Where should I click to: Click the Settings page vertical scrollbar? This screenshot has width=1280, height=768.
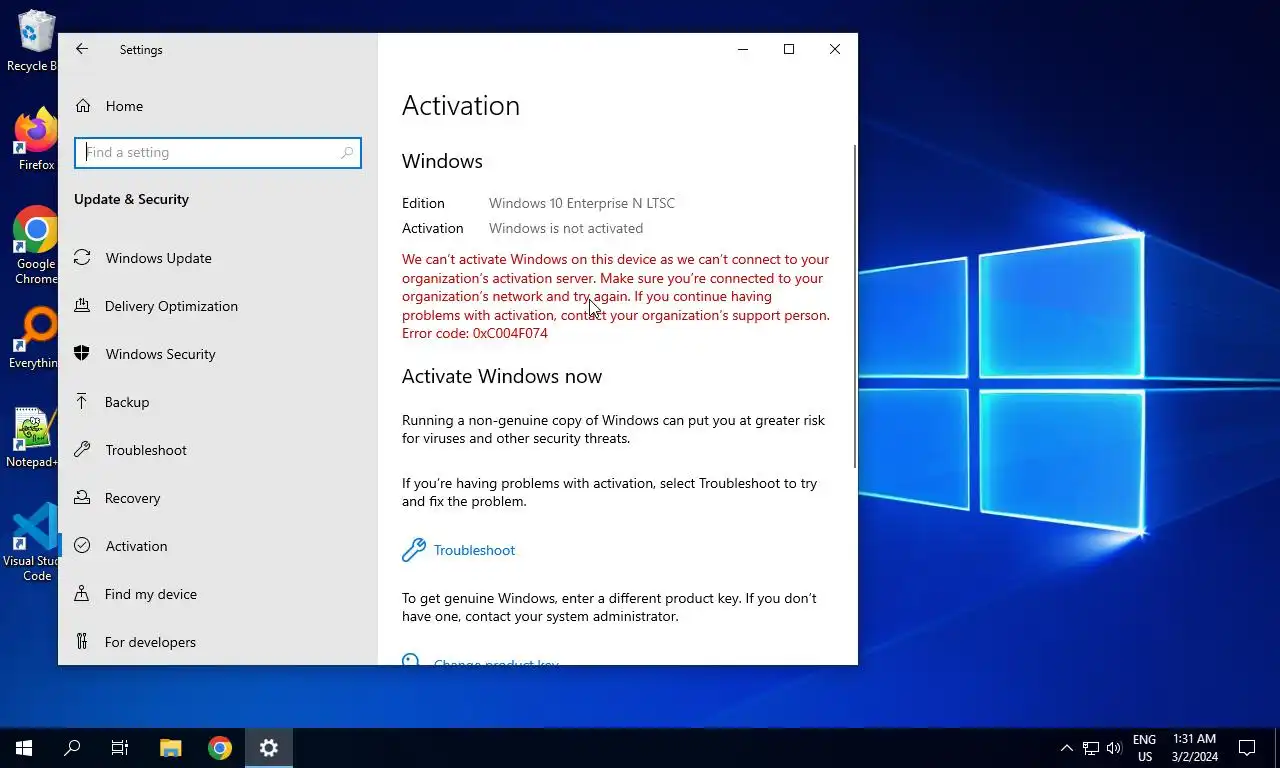coord(855,305)
